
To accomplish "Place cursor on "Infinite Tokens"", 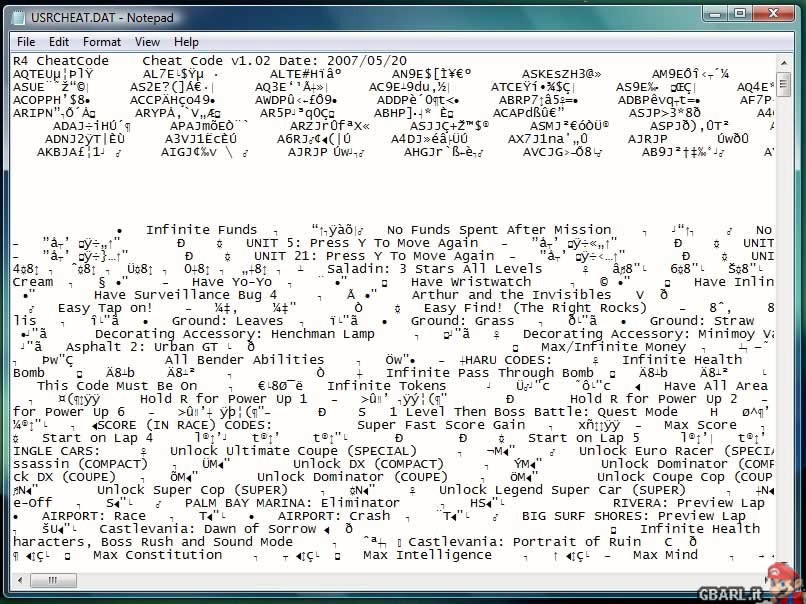I will [387, 386].
